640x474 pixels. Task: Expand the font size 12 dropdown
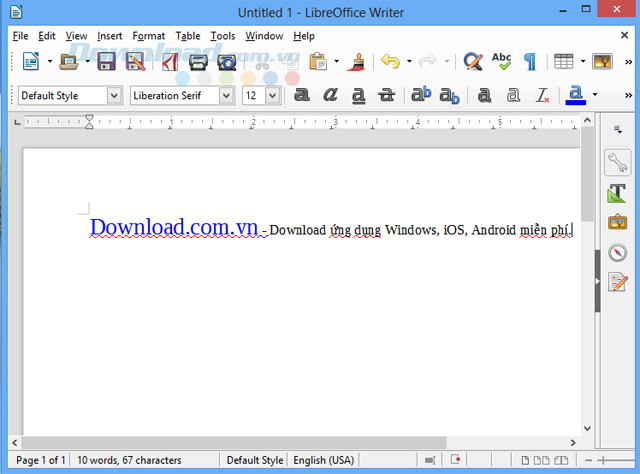tap(272, 96)
